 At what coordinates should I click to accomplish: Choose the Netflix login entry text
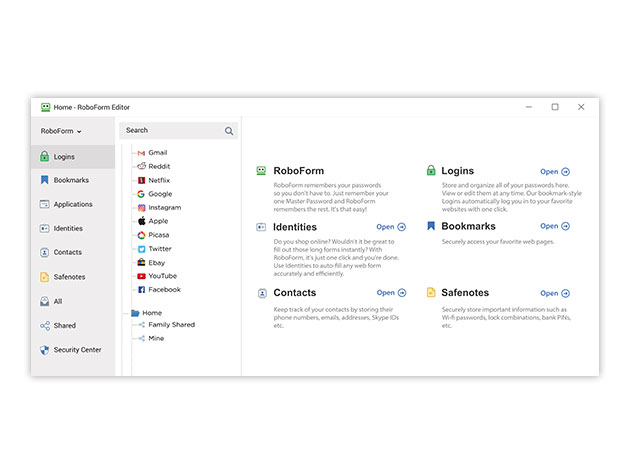pos(159,180)
